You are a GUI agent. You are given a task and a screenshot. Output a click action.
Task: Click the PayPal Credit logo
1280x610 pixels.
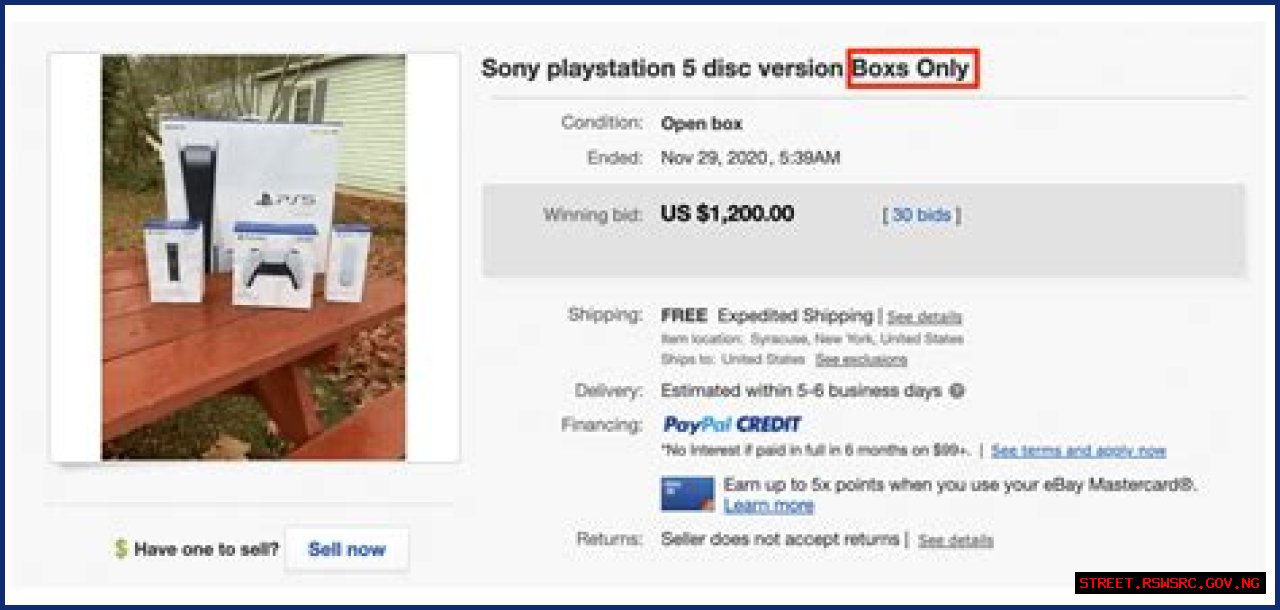[732, 424]
